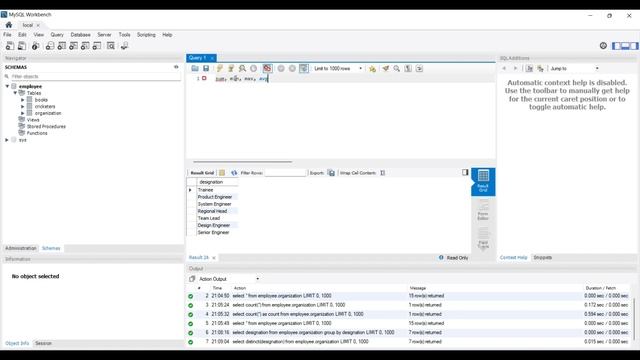
Task: Open find magnifier in query toolbar
Action: pyautogui.click(x=397, y=69)
